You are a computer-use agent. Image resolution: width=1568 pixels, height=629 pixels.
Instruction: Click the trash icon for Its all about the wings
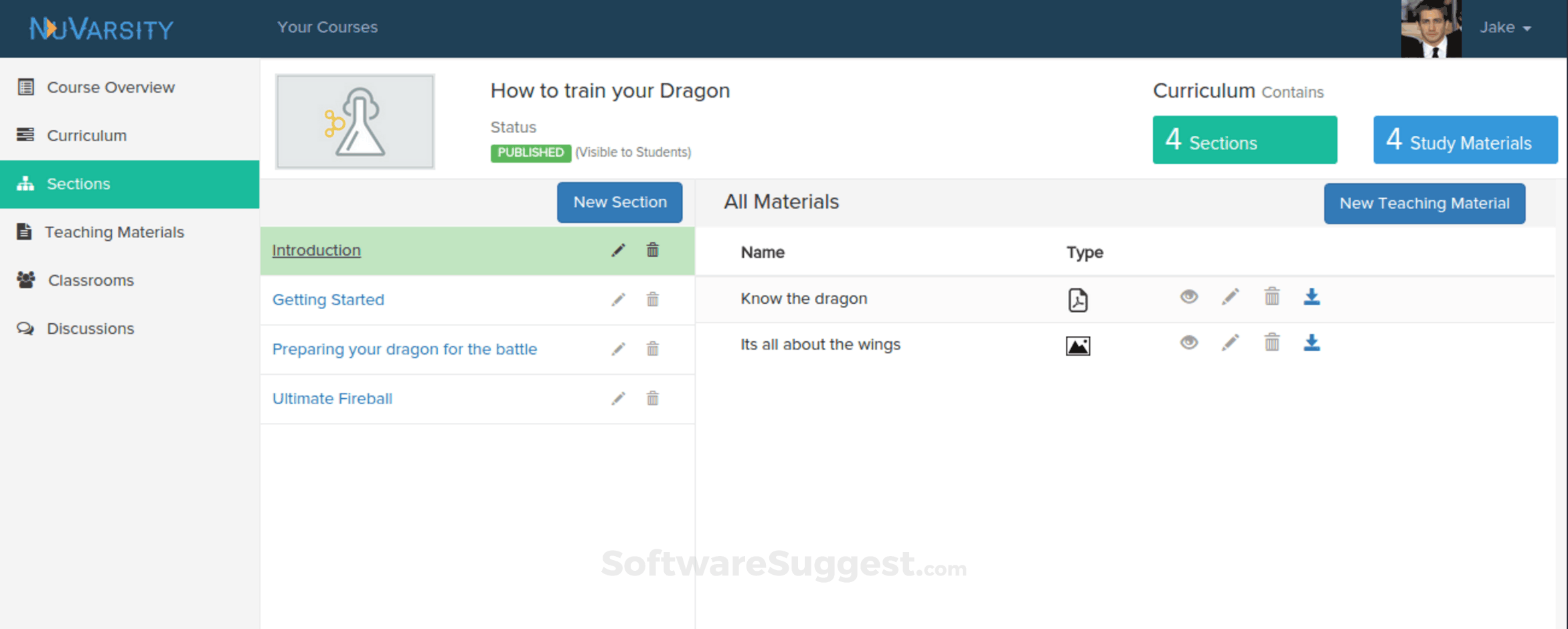[1271, 343]
